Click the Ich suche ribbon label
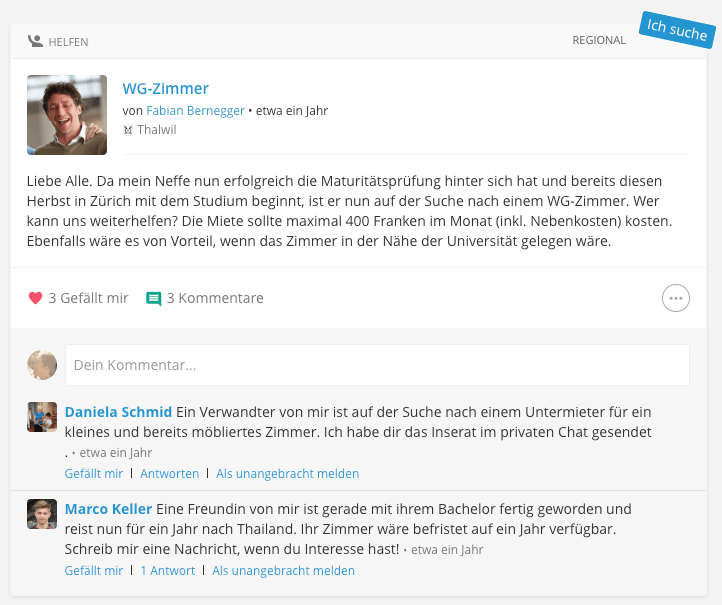Image resolution: width=722 pixels, height=605 pixels. click(677, 30)
